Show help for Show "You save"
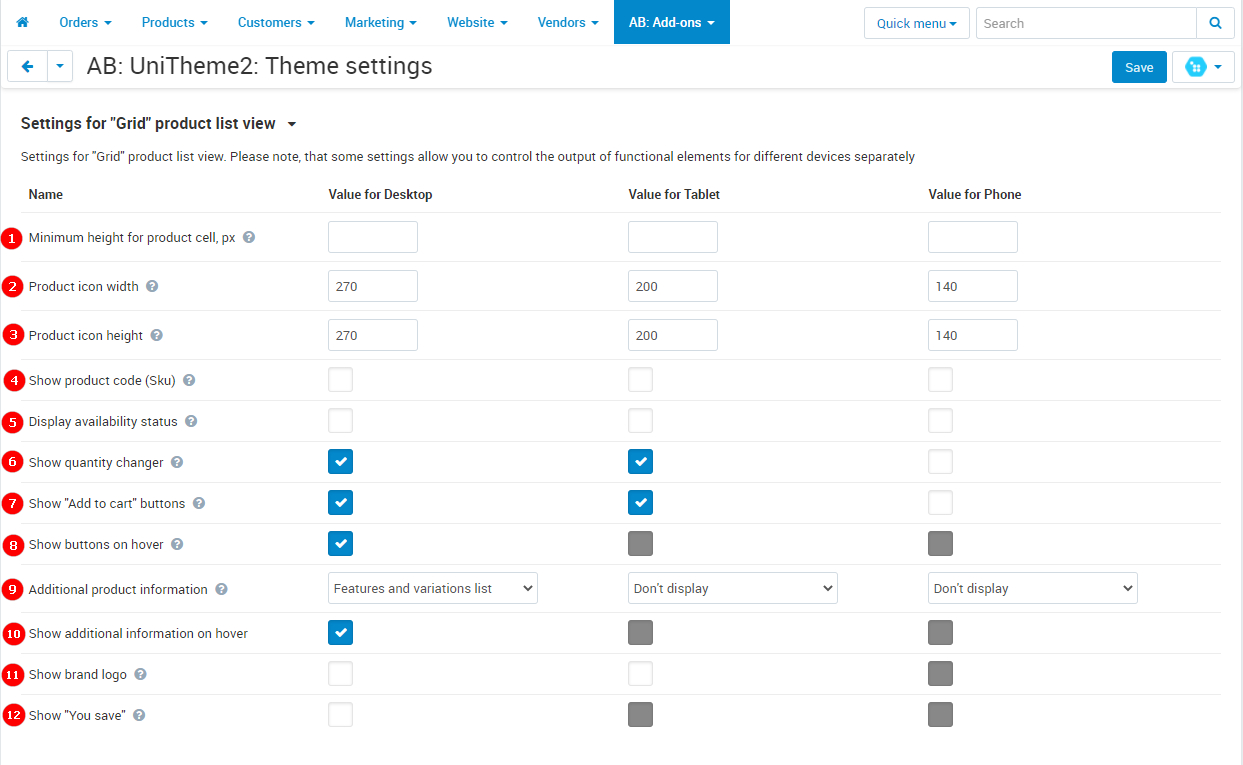This screenshot has width=1243, height=765. click(139, 715)
